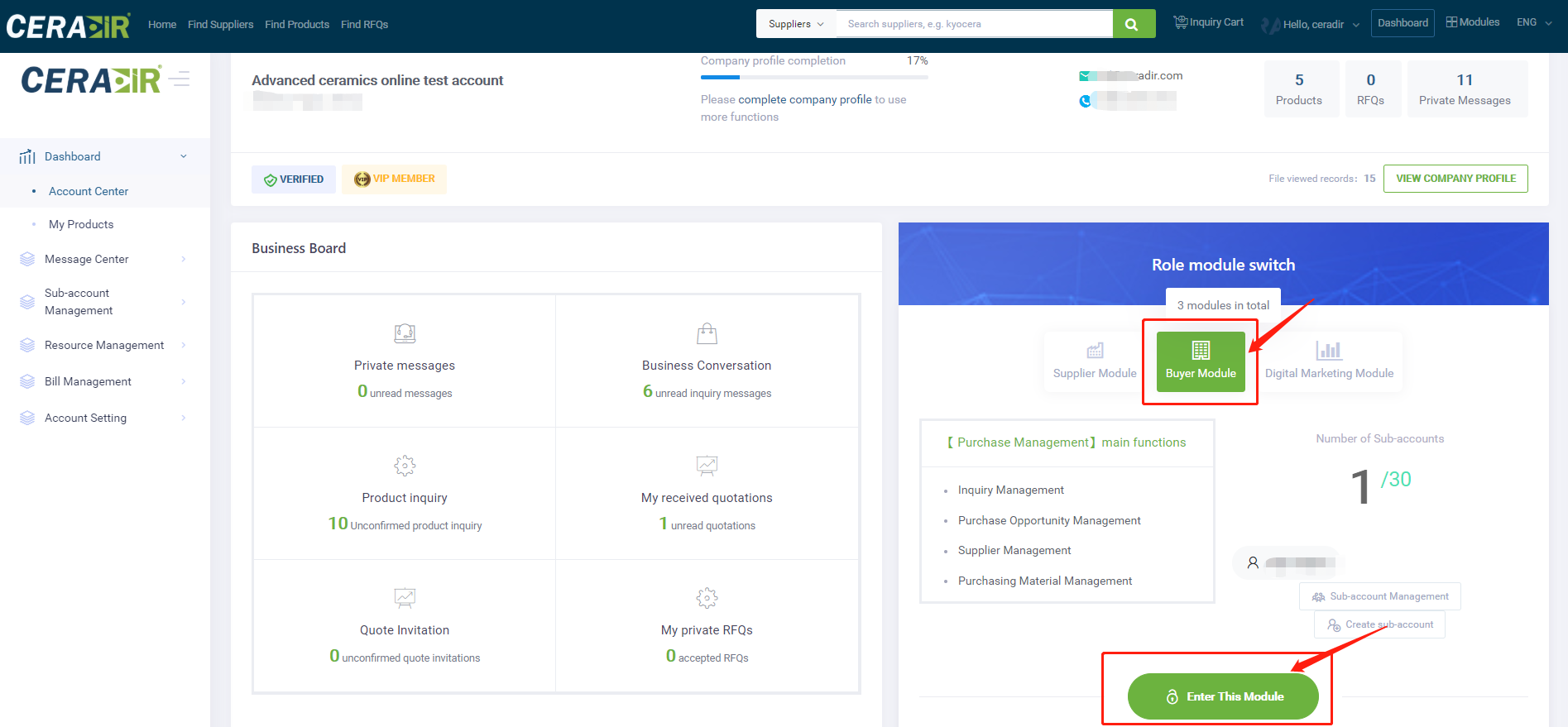Screen dimensions: 1568x727
Task: Open the Suppliers search type dropdown
Action: [x=795, y=24]
